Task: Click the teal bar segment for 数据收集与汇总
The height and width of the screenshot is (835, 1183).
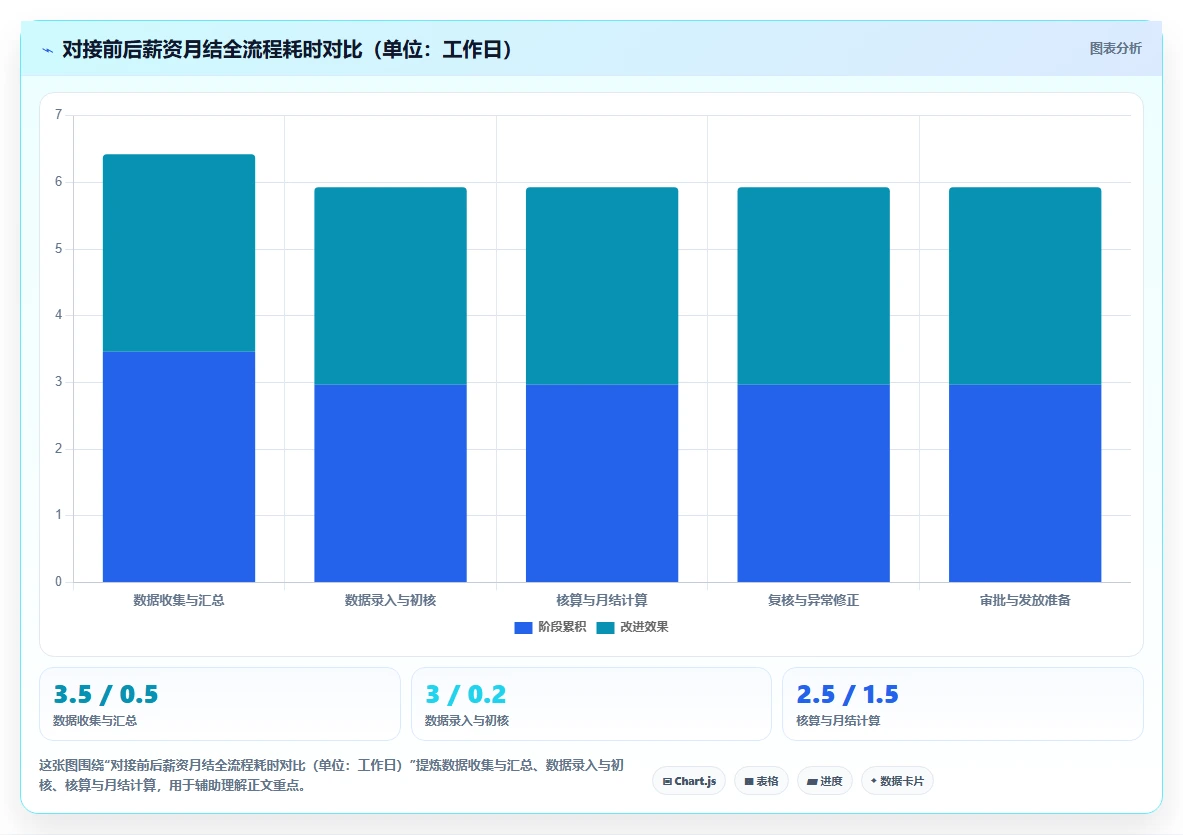Action: 179,253
